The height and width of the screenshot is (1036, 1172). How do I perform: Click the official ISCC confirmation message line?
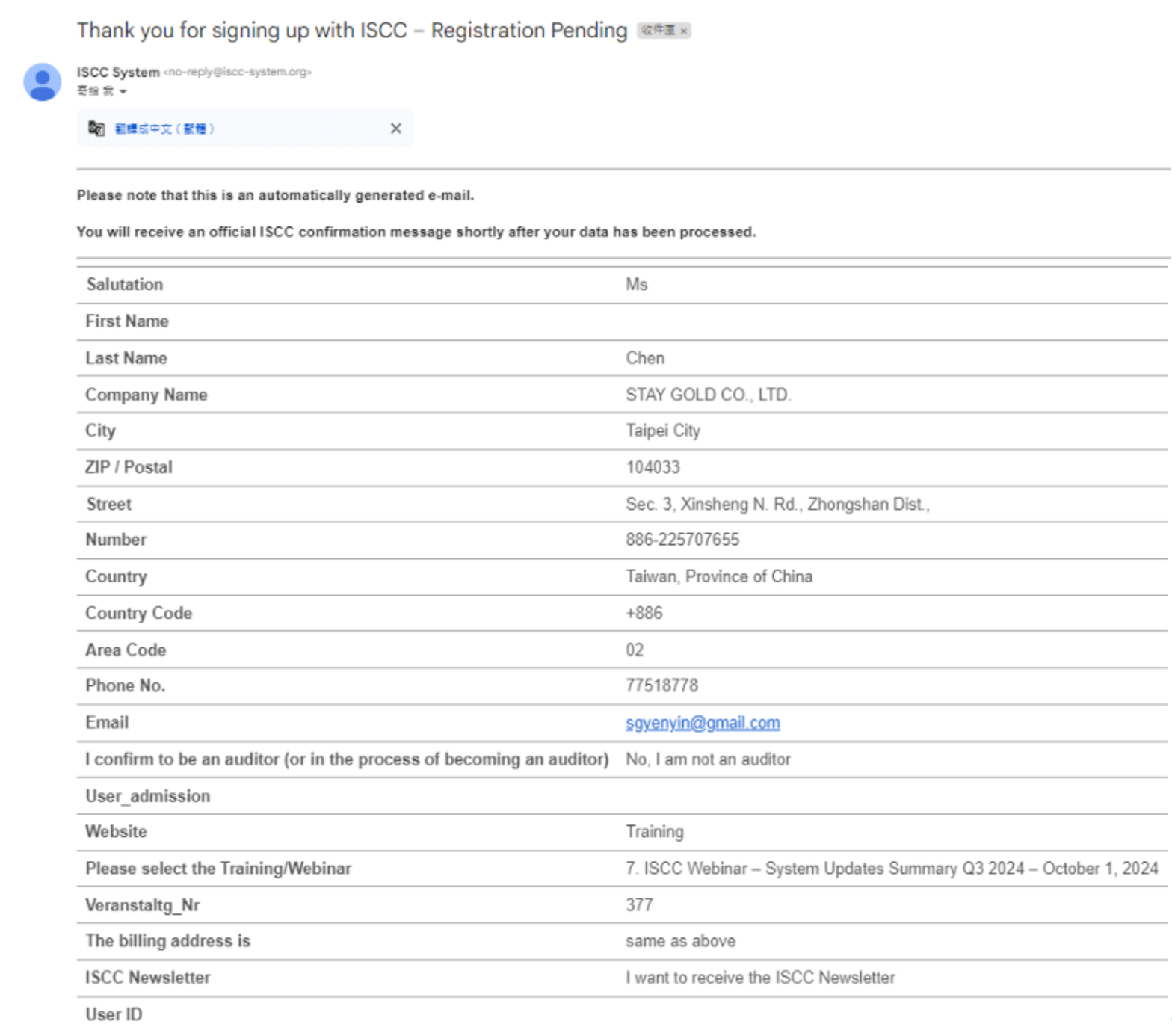(x=416, y=232)
